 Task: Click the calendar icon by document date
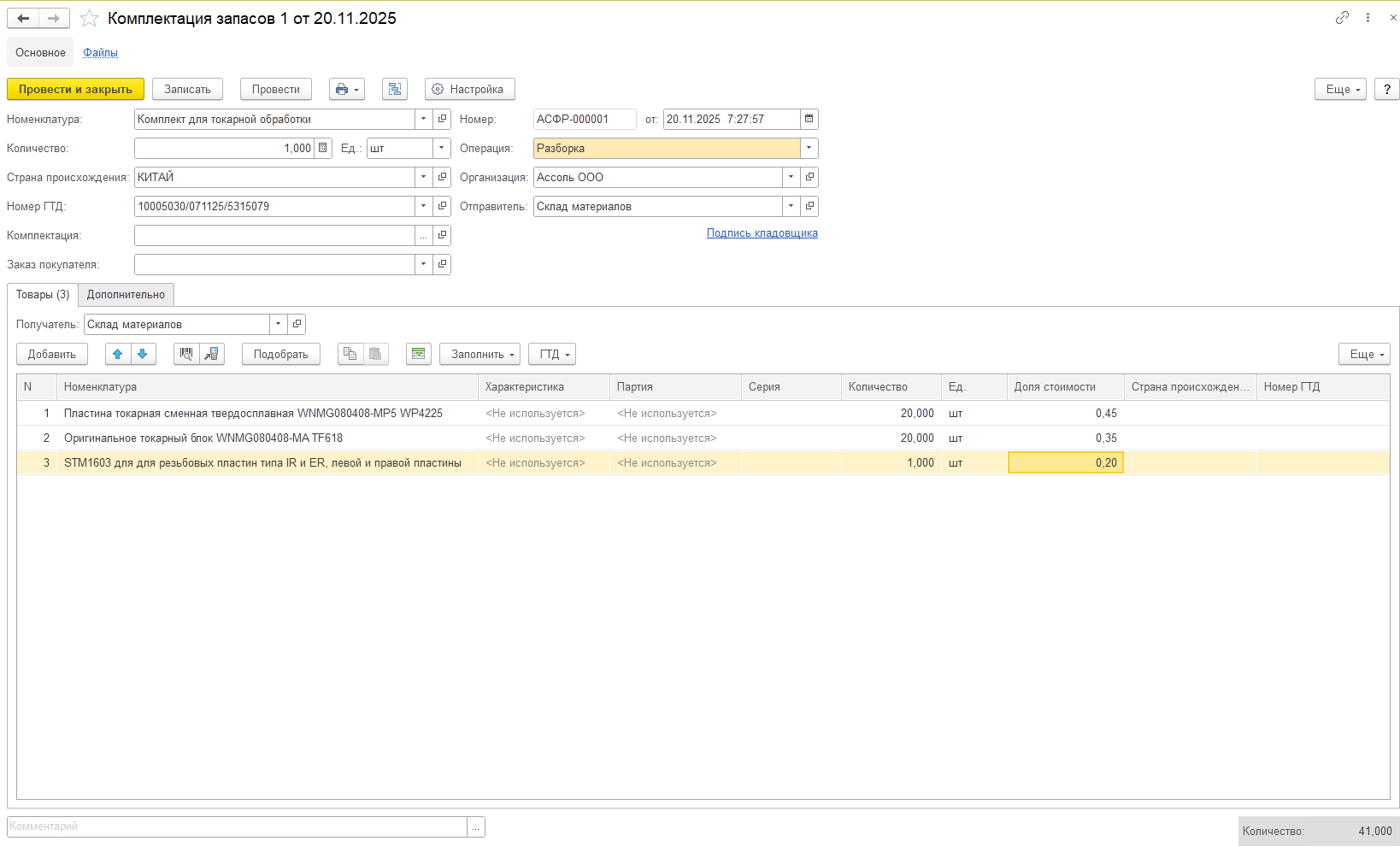pos(809,119)
